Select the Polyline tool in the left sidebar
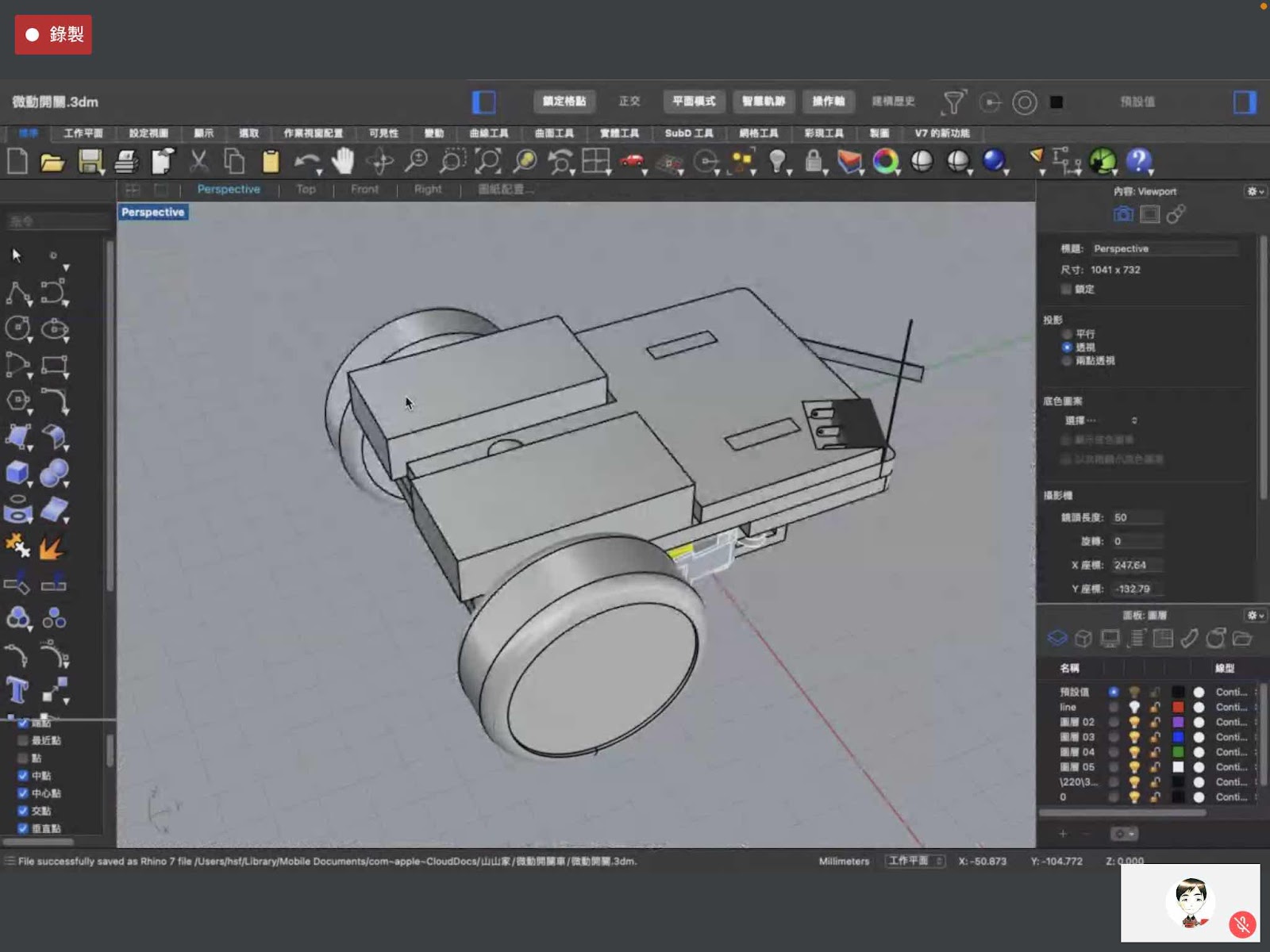Screen dimensions: 1270x952 17,293
